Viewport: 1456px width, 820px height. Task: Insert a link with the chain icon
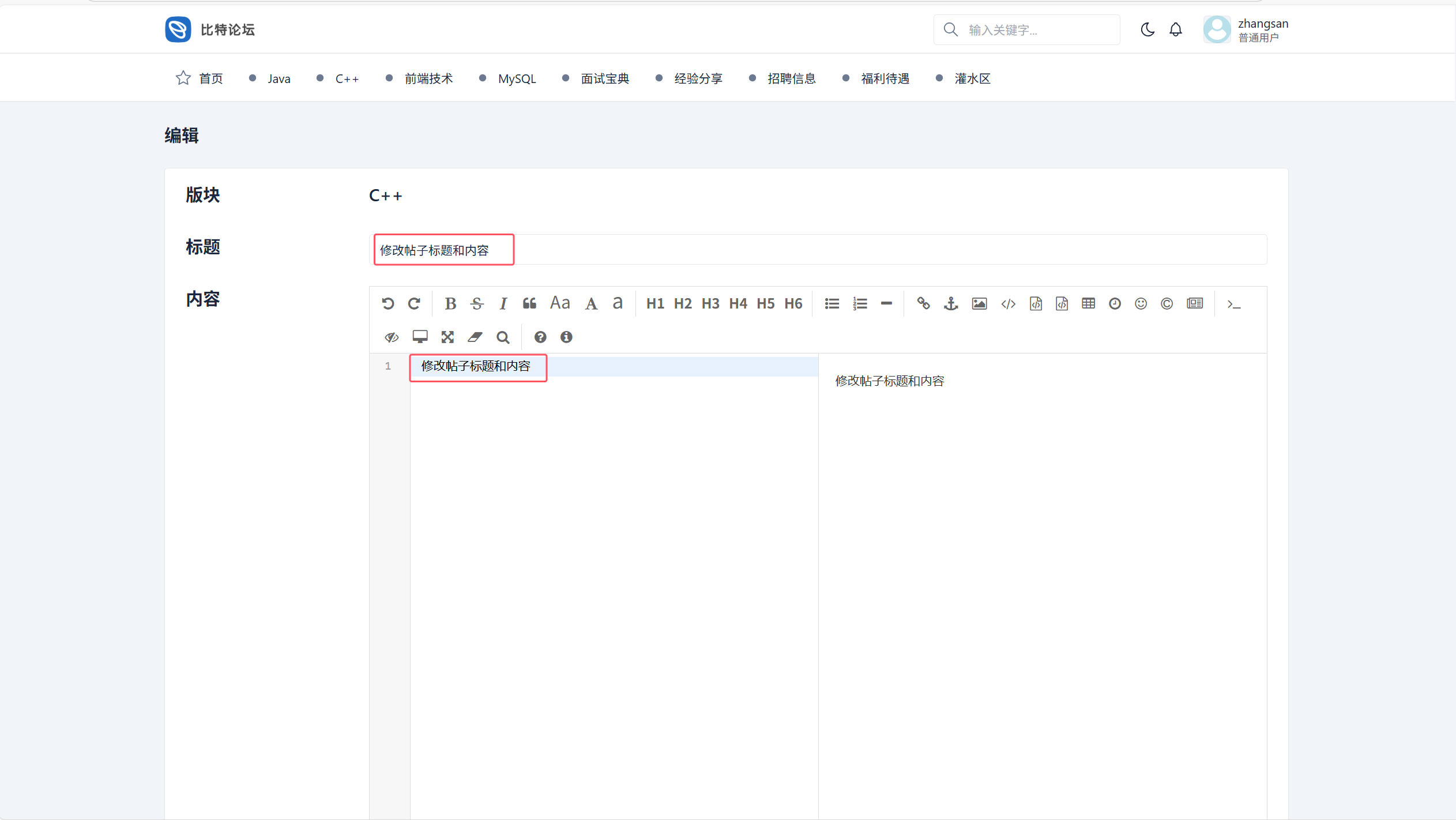923,304
